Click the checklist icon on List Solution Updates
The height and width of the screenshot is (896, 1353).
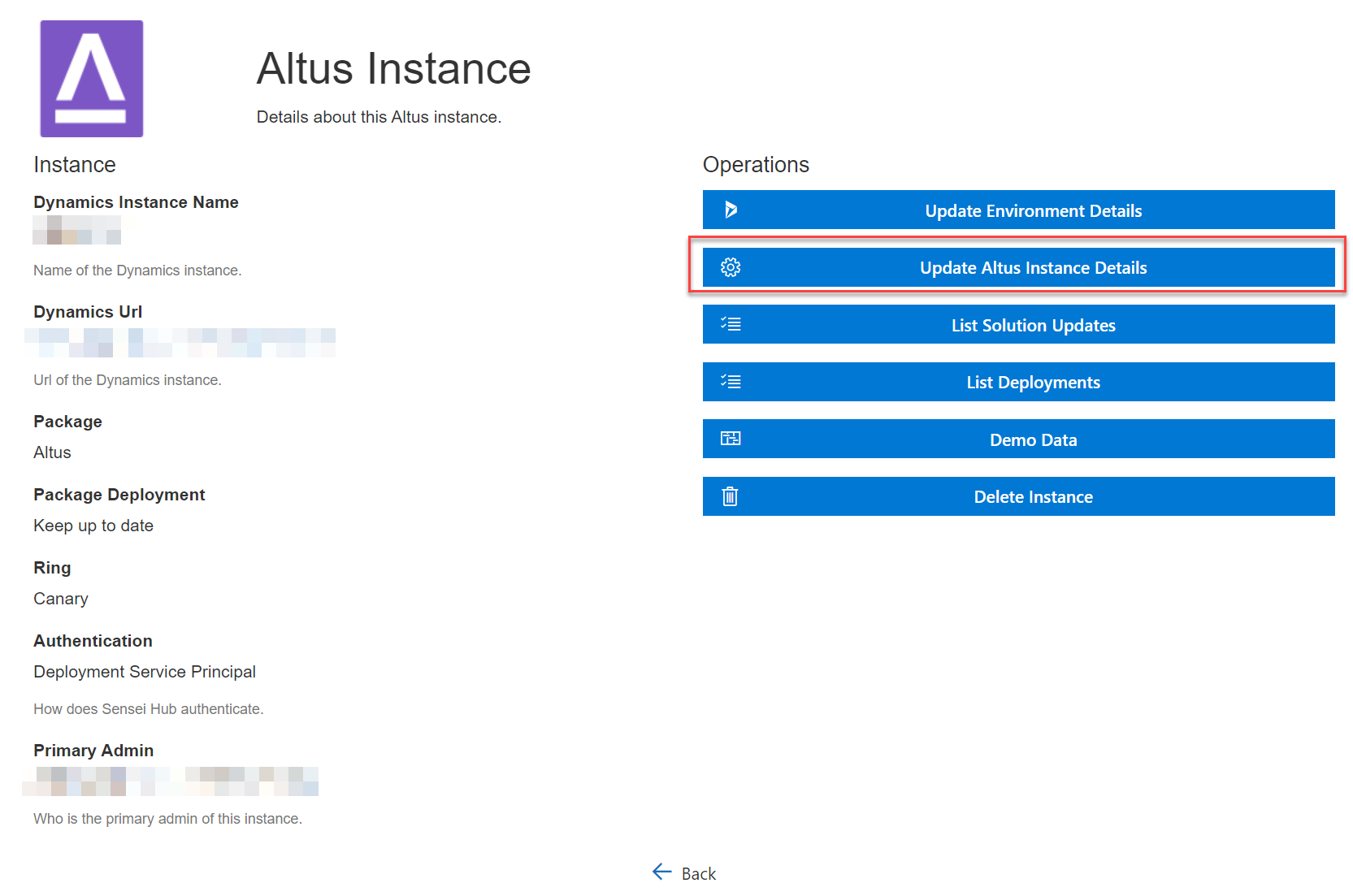[731, 324]
